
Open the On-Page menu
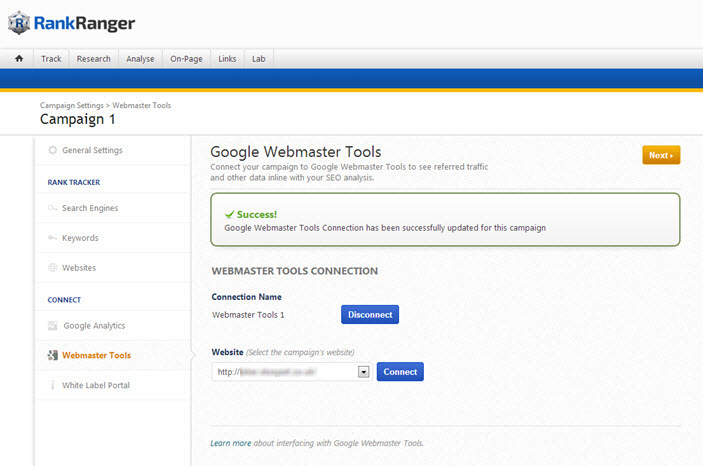[186, 59]
